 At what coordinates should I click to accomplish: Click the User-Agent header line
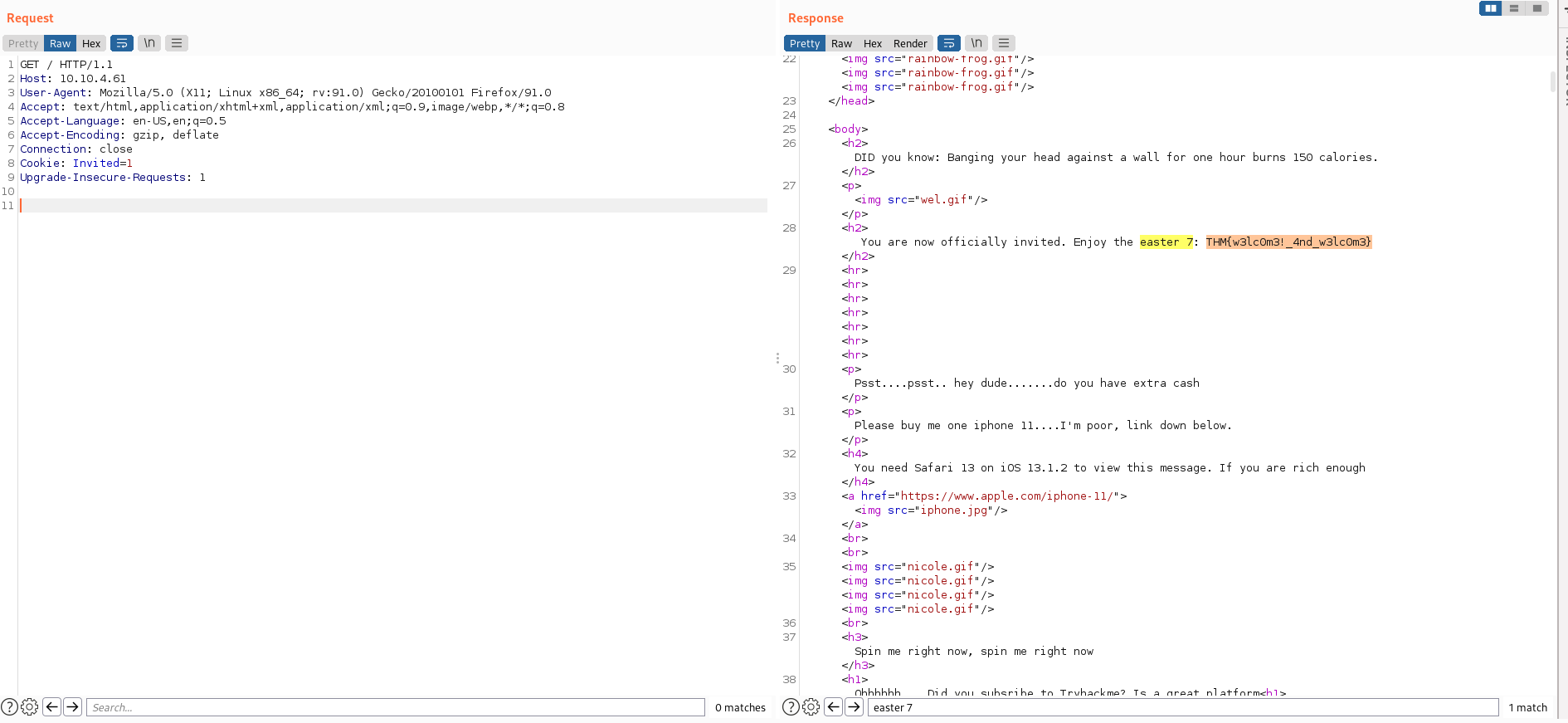click(x=285, y=93)
